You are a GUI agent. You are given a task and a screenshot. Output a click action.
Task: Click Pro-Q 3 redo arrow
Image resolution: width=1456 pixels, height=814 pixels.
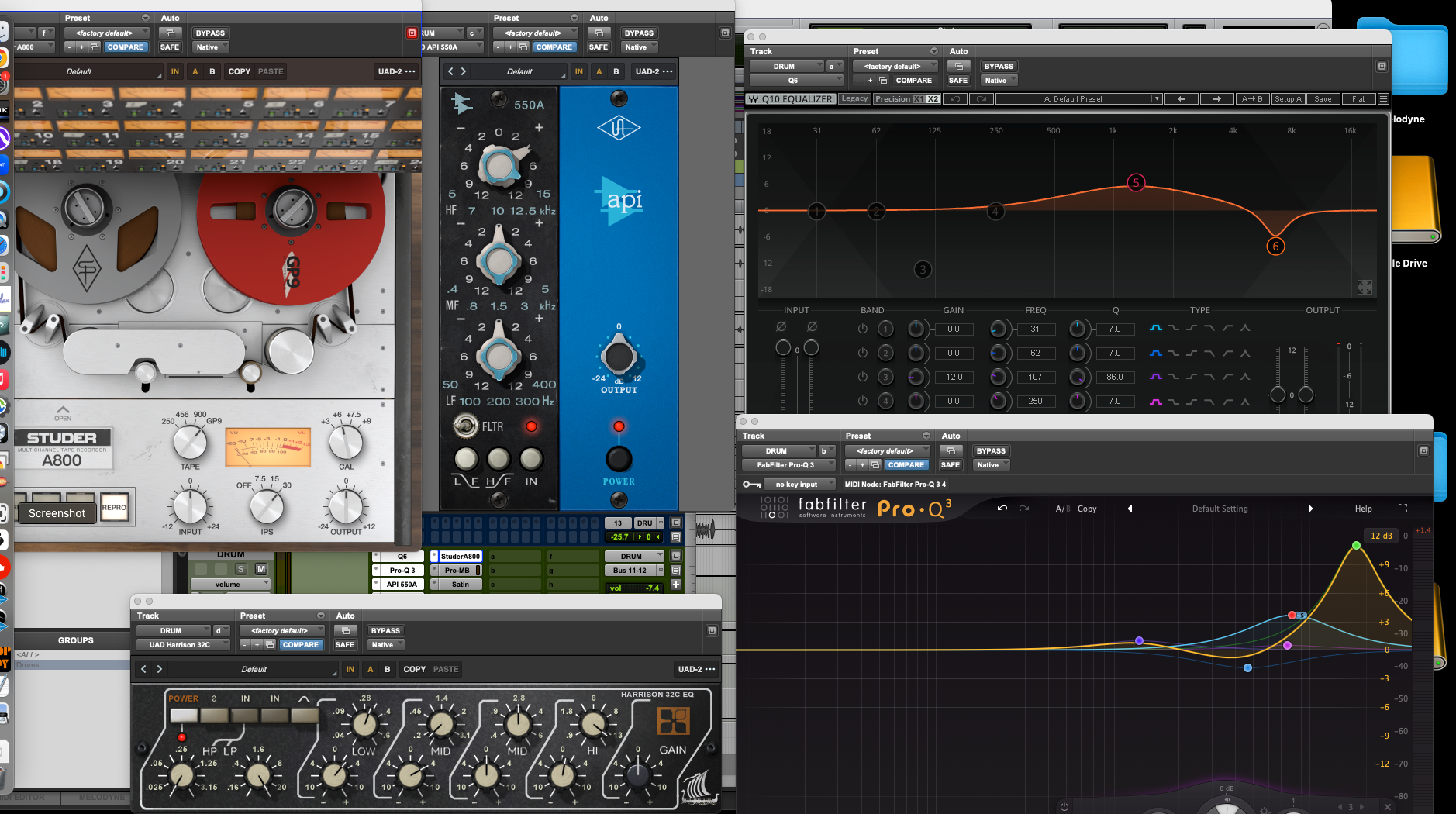coord(1024,509)
